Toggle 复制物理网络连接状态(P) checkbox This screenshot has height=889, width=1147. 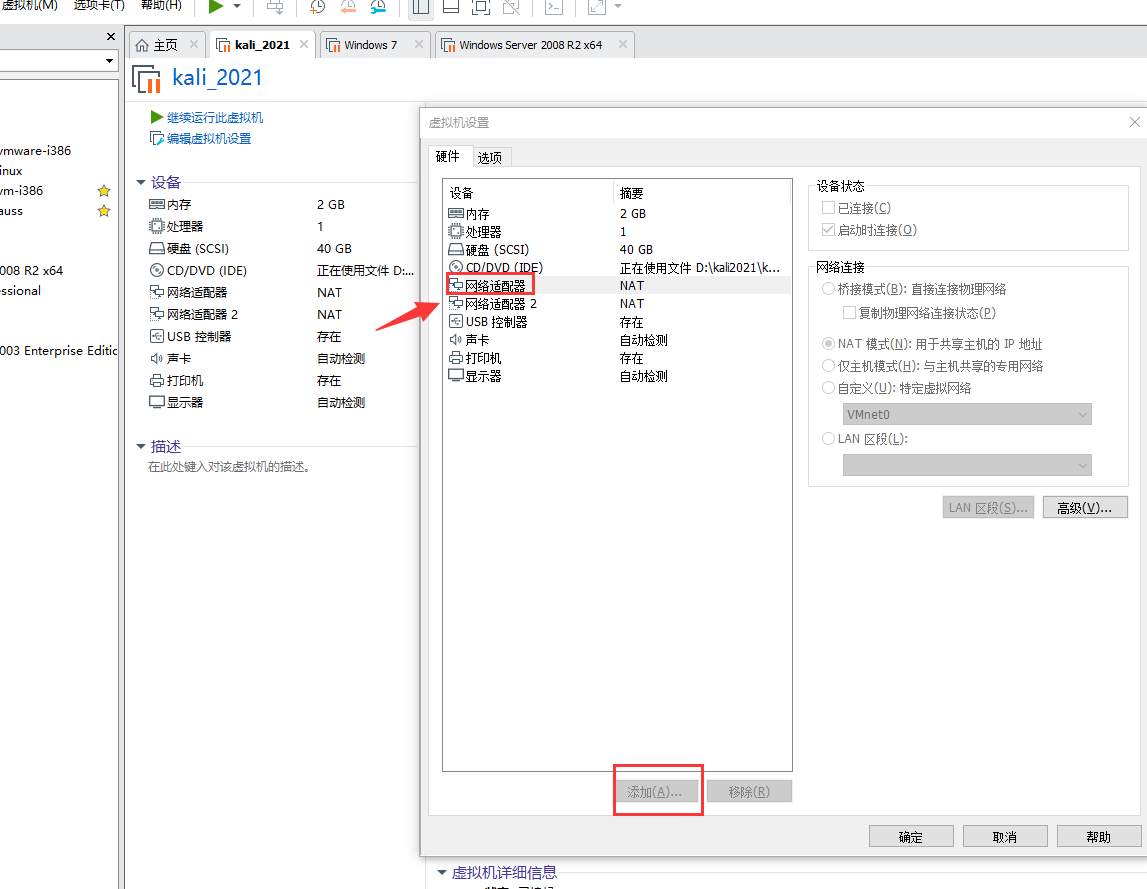click(x=850, y=313)
